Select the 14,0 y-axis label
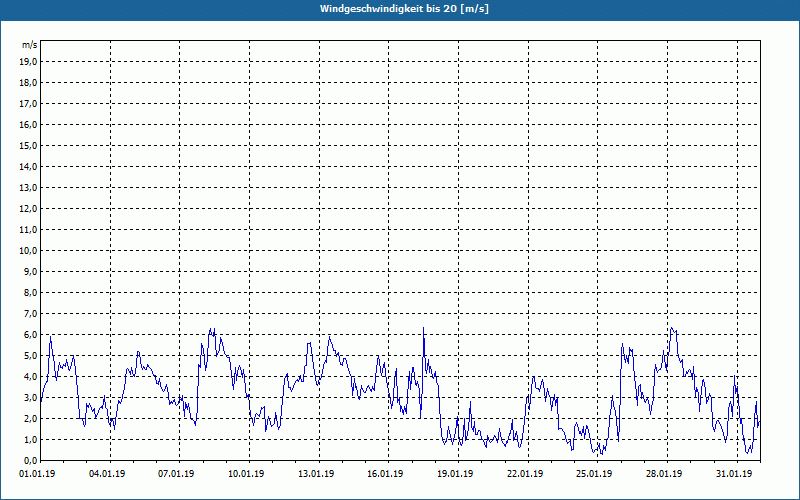The height and width of the screenshot is (500, 800). coord(28,166)
